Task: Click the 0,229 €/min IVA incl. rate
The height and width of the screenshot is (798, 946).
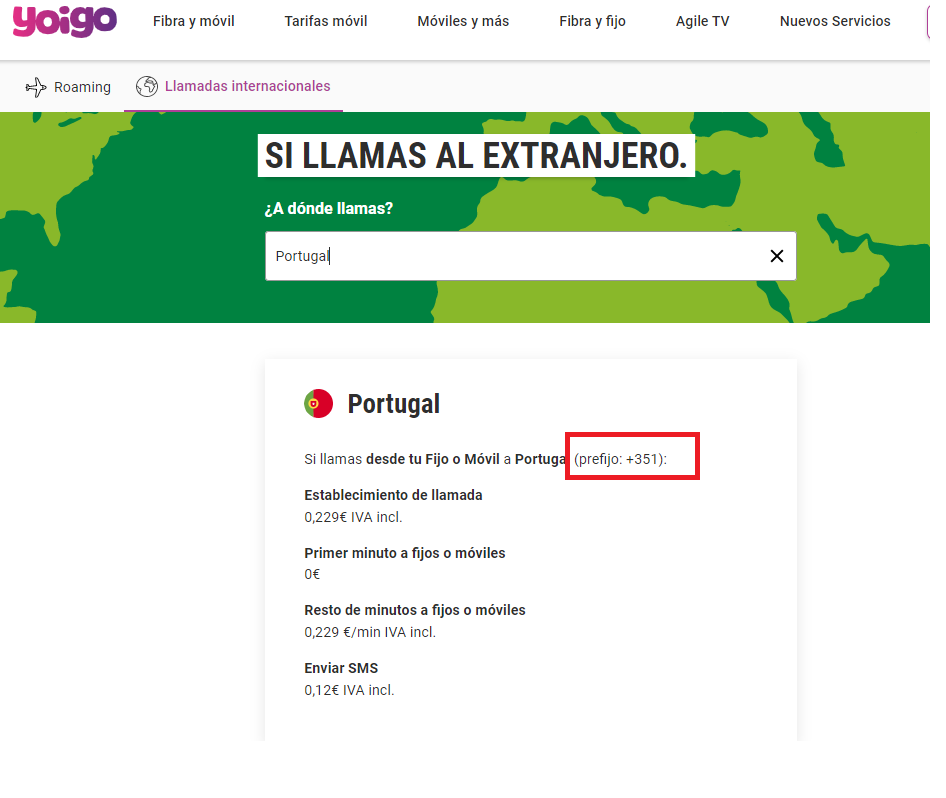Action: tap(370, 632)
